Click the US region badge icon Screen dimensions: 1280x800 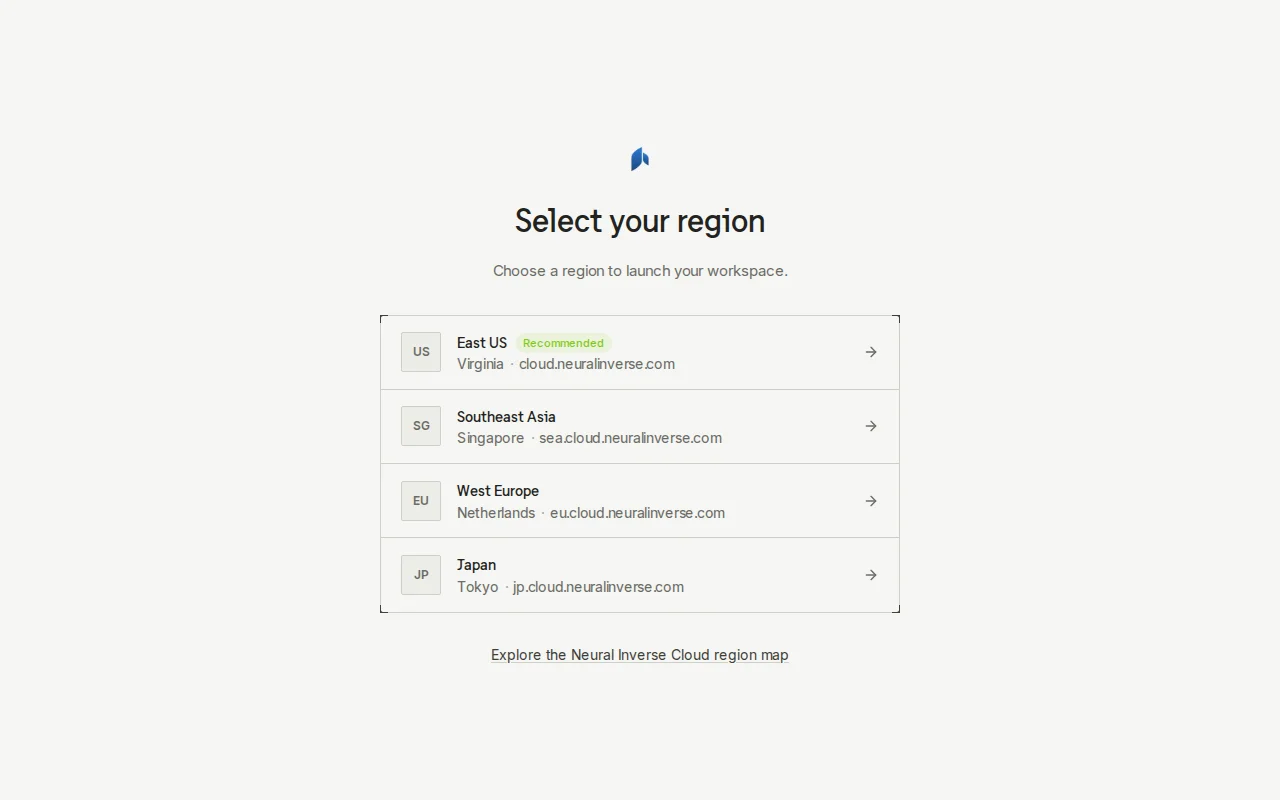[x=421, y=352]
